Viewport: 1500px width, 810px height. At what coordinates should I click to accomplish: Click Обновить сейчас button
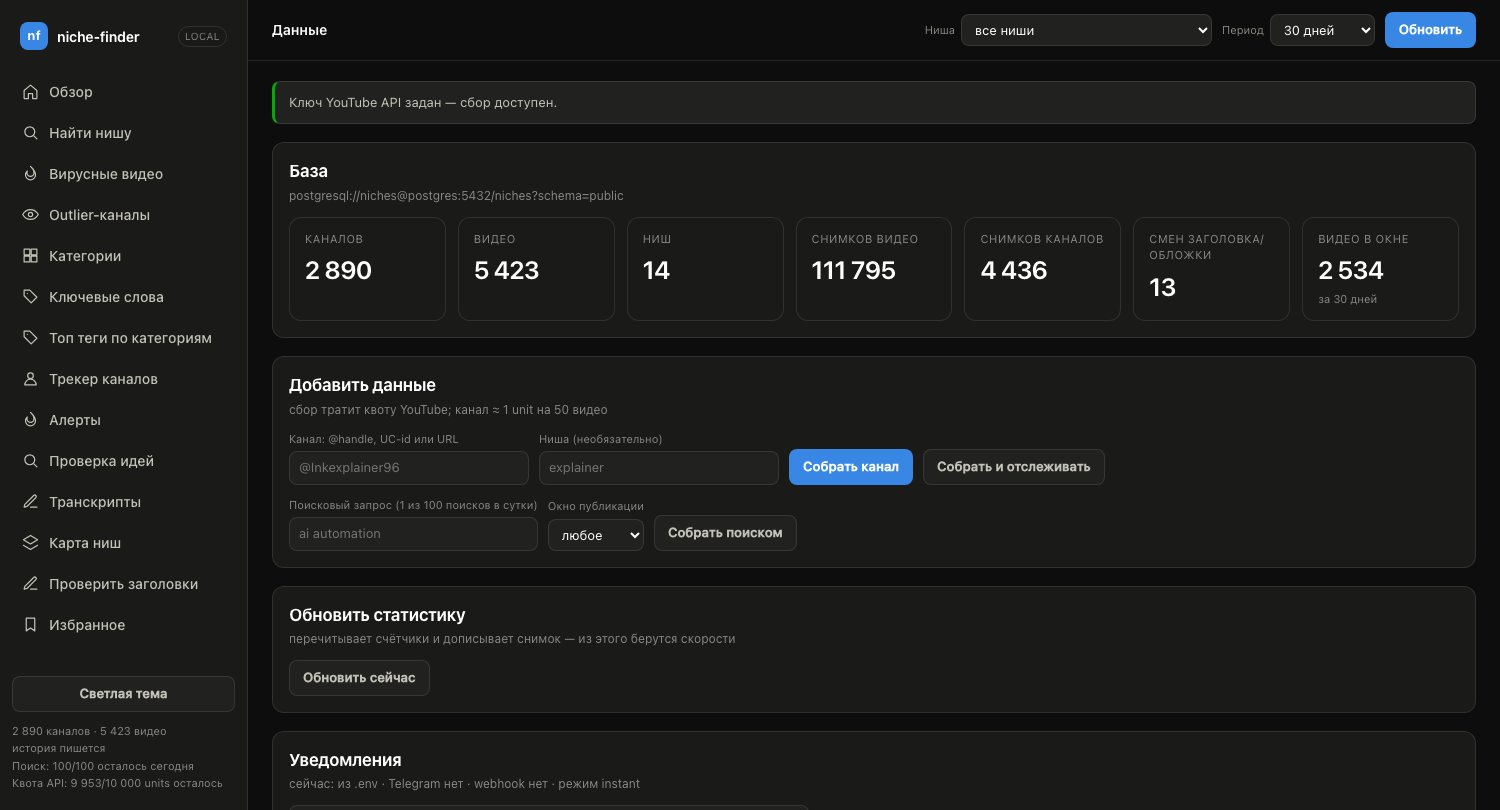pos(359,678)
